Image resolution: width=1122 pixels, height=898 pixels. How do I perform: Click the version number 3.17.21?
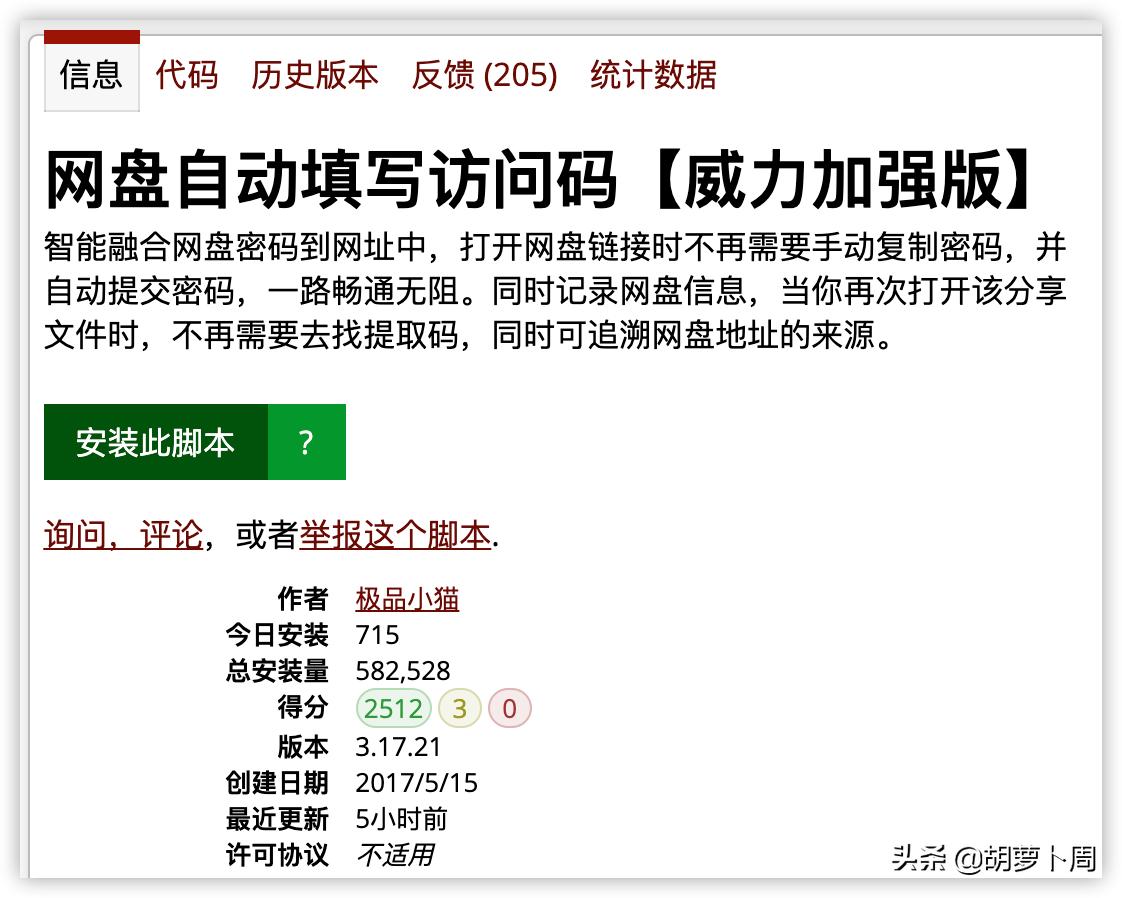(x=398, y=746)
